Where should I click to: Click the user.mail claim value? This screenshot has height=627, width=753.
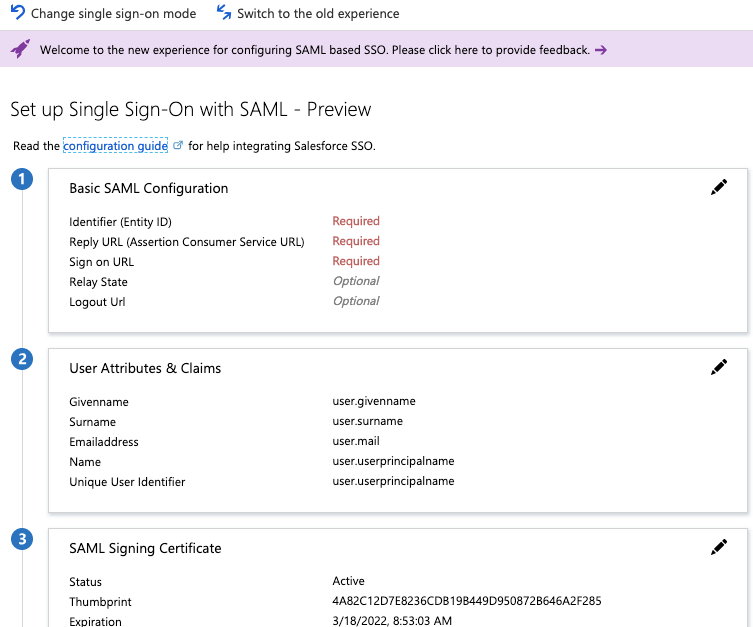[356, 441]
